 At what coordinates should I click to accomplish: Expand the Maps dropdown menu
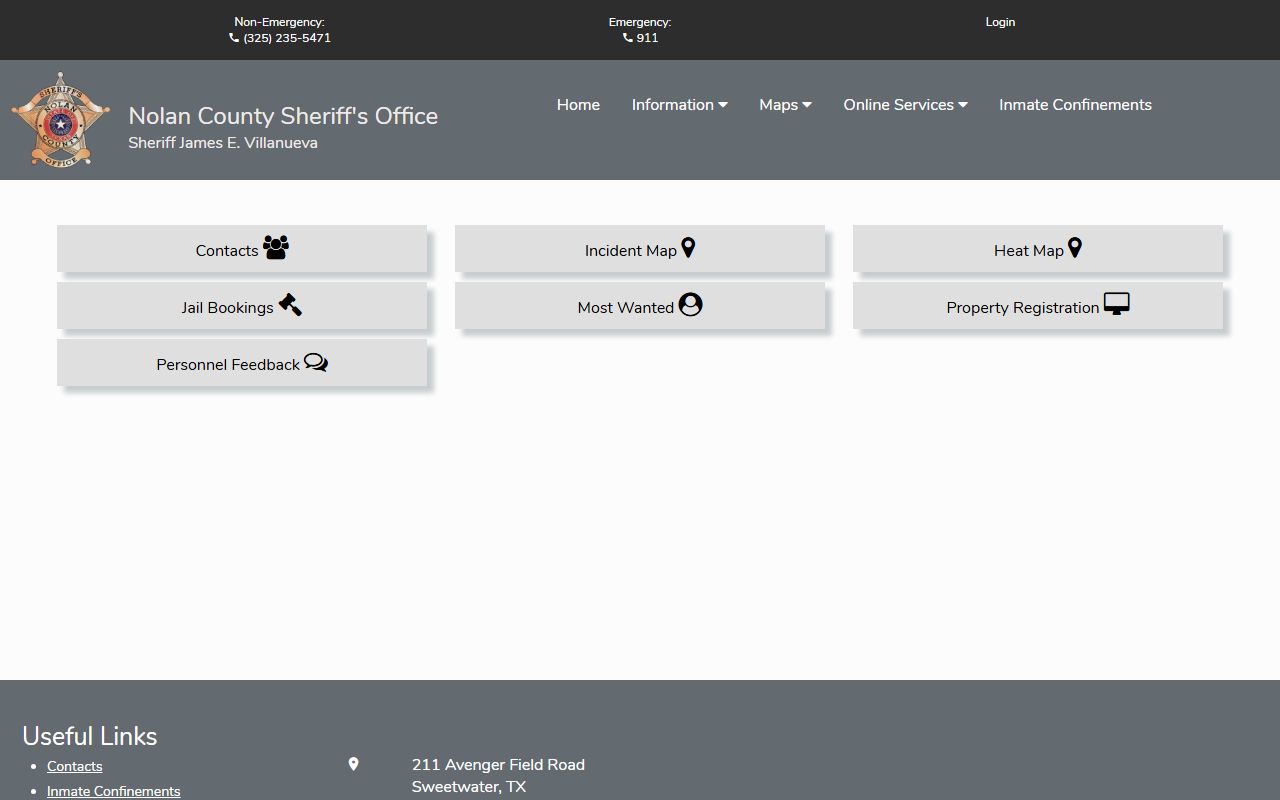pos(785,105)
